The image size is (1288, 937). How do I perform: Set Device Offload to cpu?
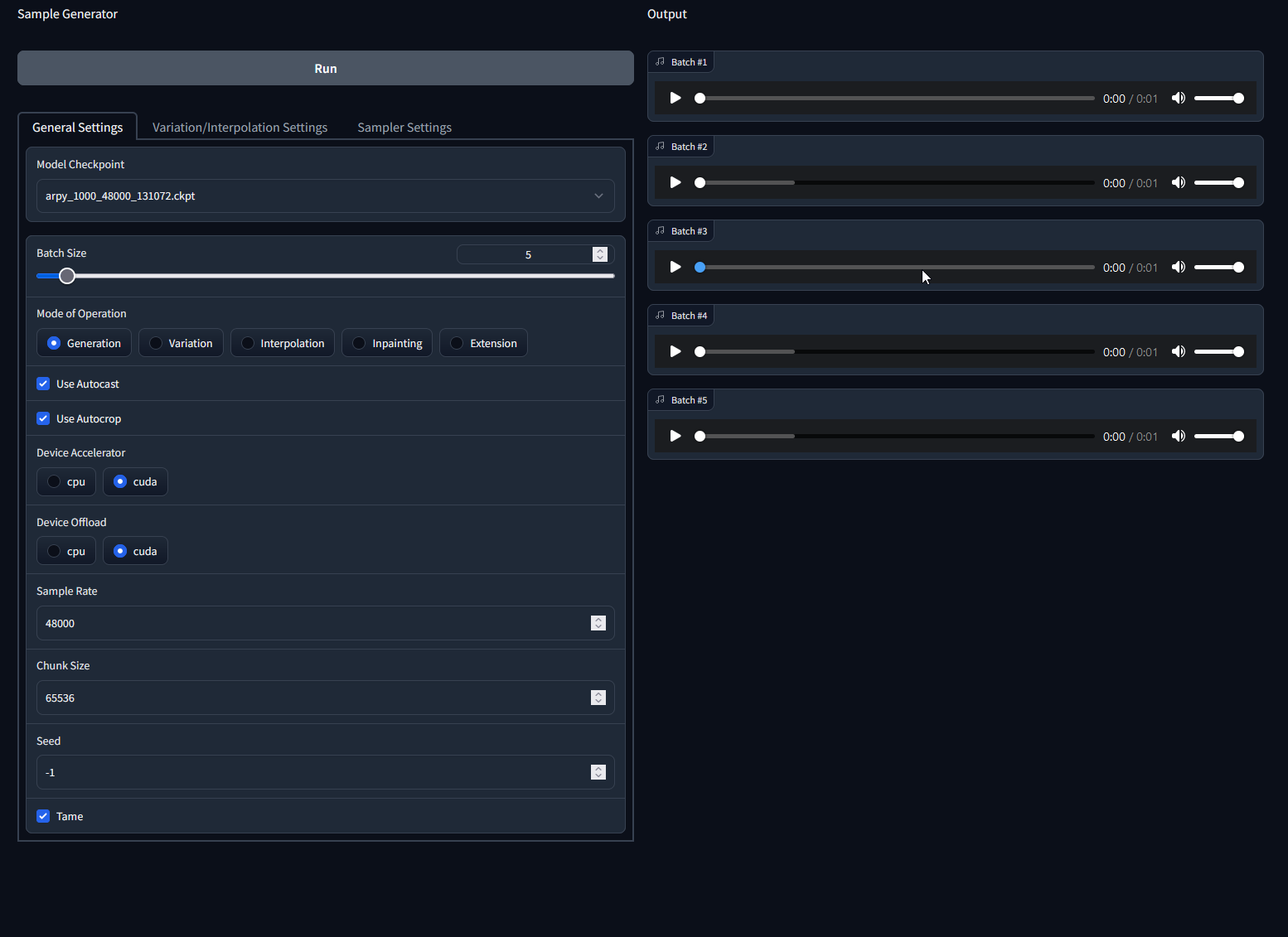65,550
